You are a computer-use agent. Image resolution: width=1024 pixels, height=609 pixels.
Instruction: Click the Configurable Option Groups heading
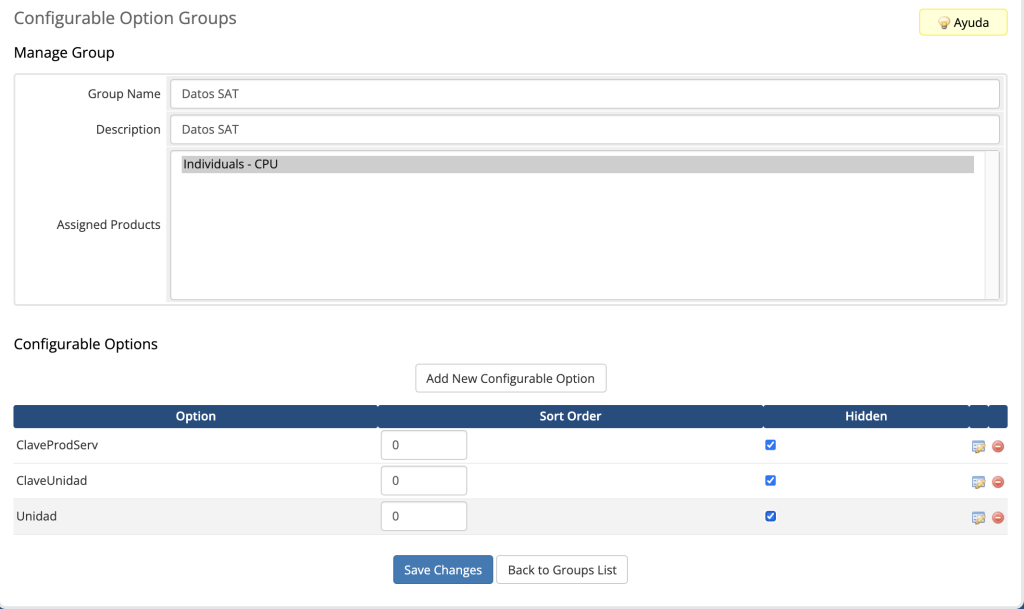click(125, 18)
